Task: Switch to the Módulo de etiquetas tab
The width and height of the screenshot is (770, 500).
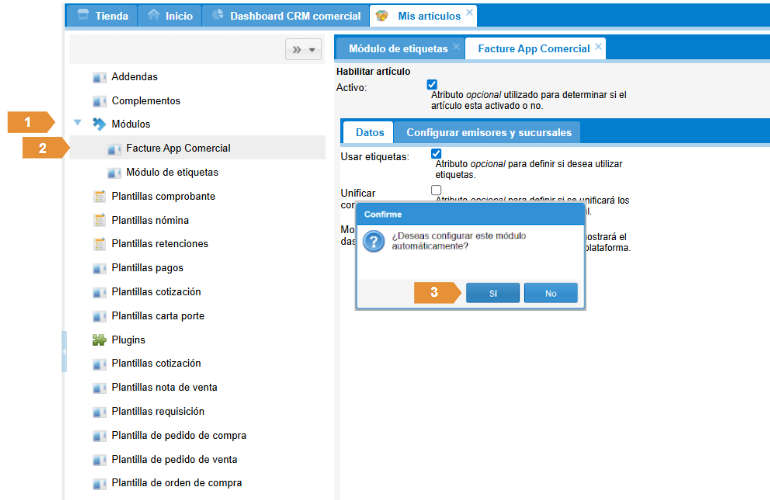Action: tap(398, 49)
